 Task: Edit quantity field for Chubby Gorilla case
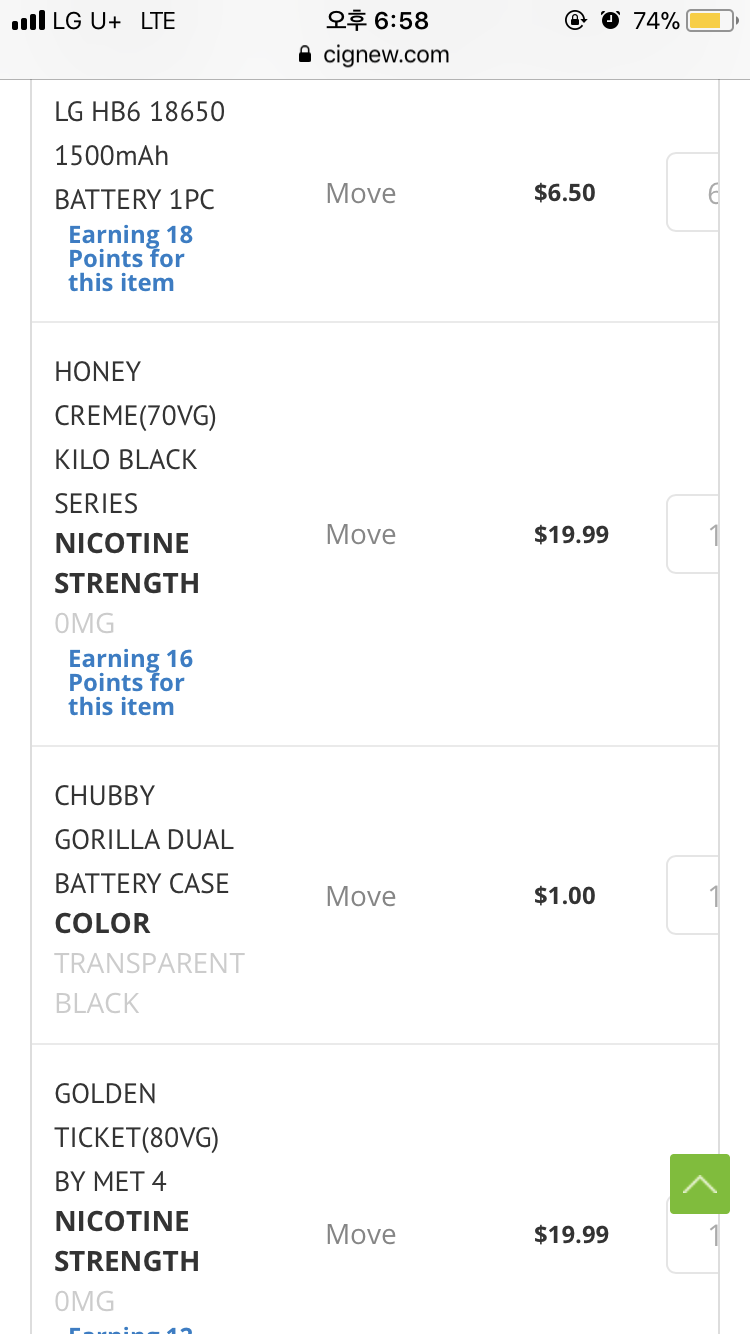click(694, 896)
